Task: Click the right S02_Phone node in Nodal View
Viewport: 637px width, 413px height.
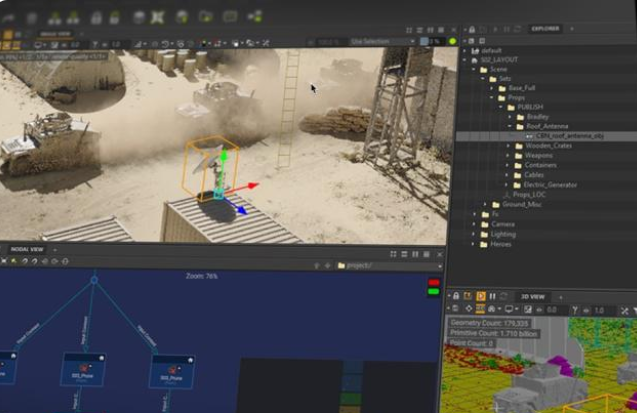Action: (172, 371)
